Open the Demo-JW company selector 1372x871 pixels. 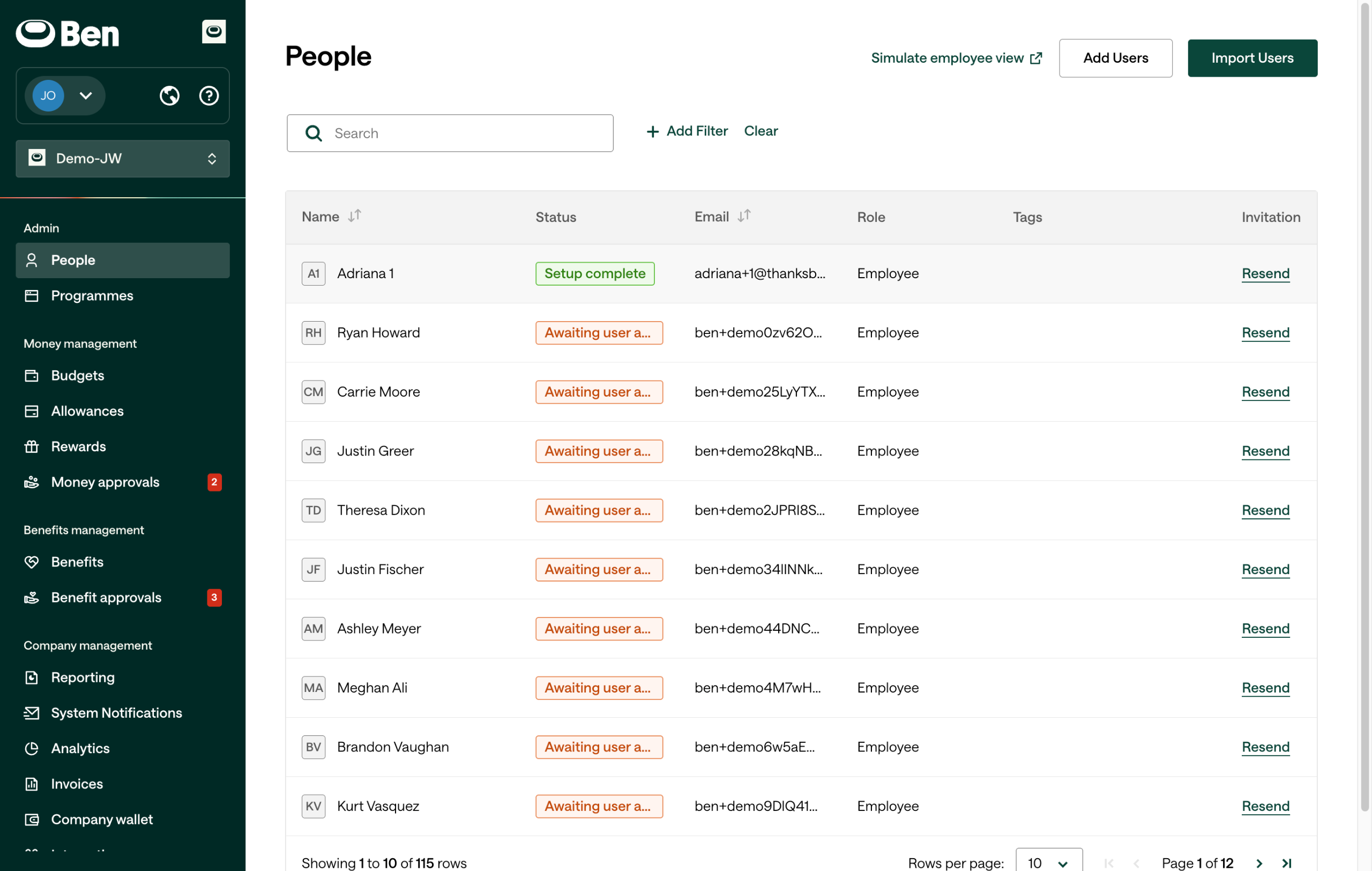tap(123, 158)
